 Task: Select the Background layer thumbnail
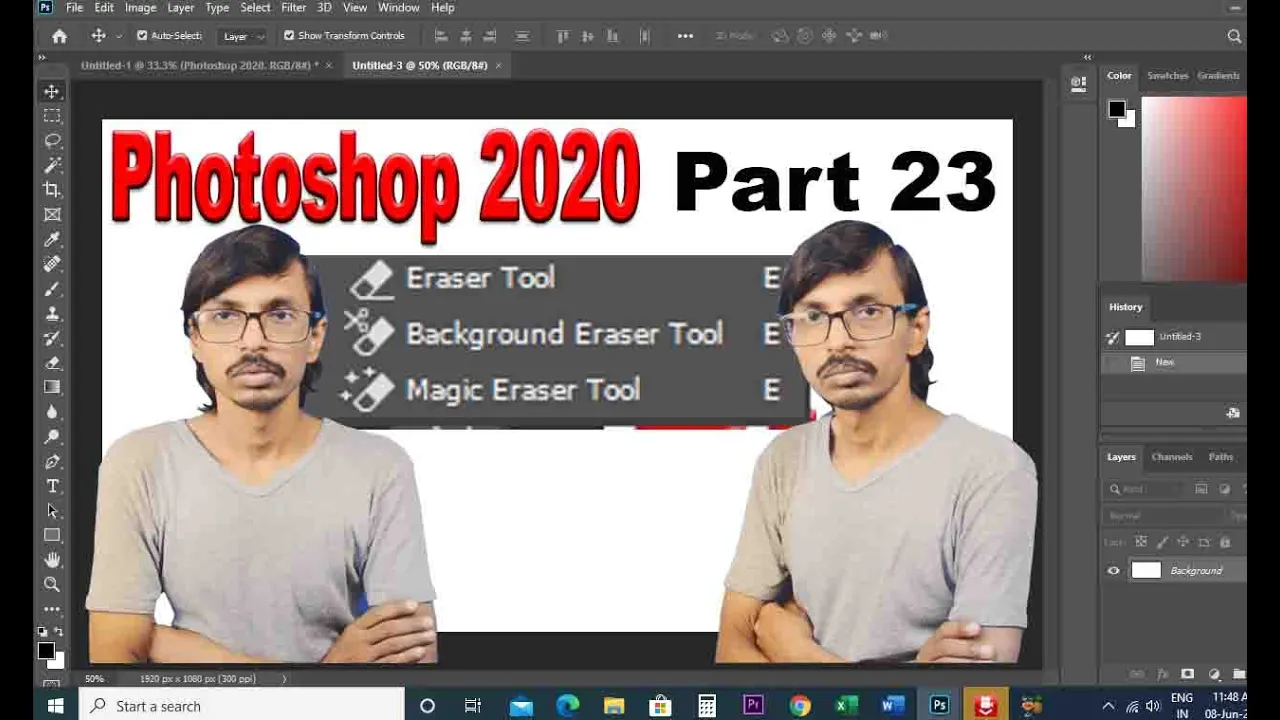pyautogui.click(x=1146, y=571)
